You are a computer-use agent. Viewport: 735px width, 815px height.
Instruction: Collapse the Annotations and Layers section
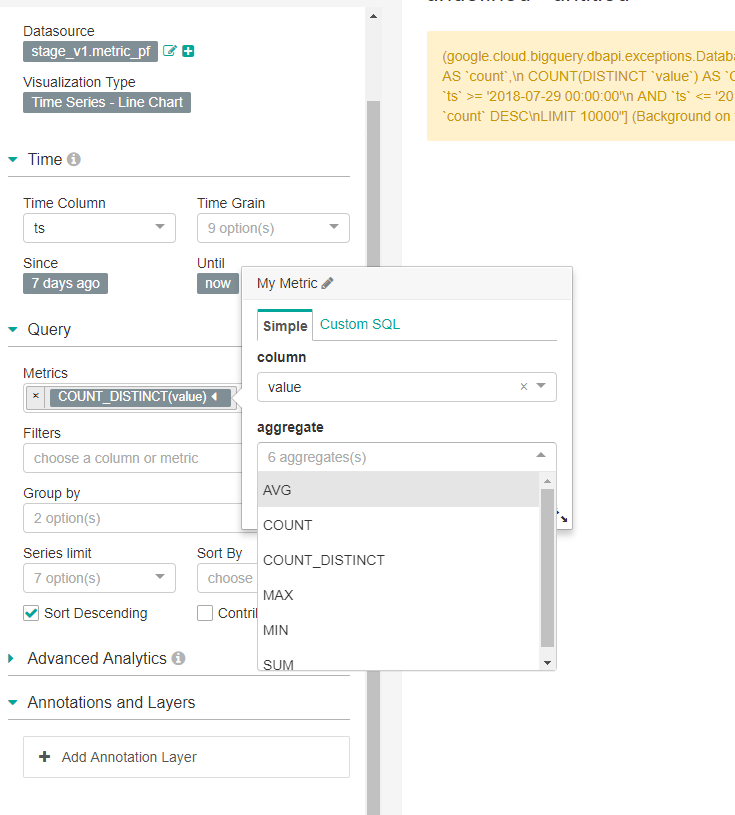[13, 703]
